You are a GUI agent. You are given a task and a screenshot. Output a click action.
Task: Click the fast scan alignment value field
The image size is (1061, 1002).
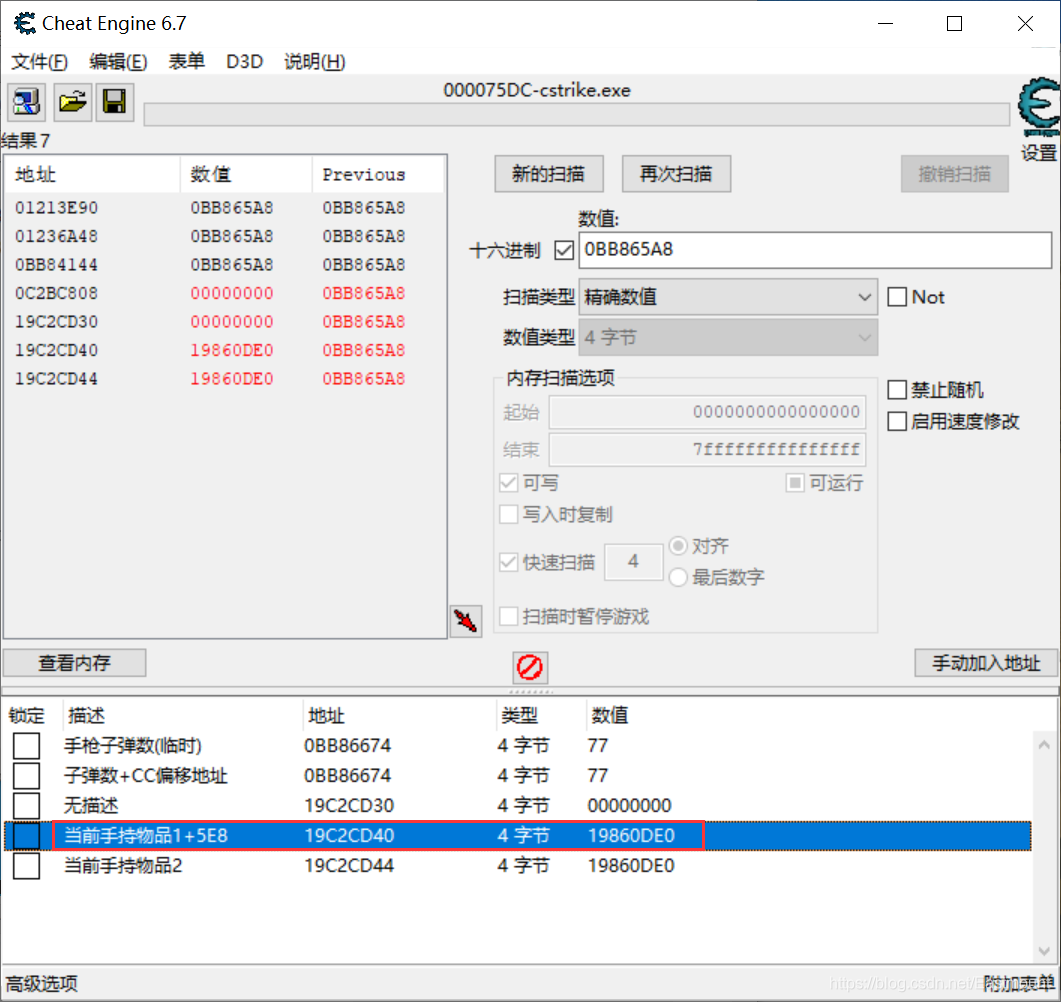(x=633, y=562)
